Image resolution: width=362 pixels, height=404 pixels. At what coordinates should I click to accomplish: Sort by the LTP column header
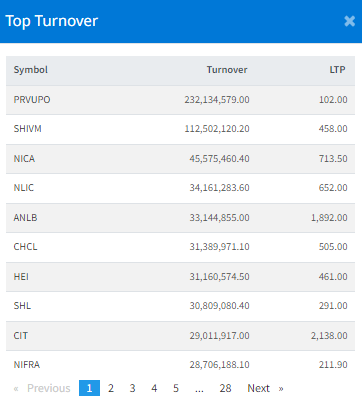click(337, 70)
